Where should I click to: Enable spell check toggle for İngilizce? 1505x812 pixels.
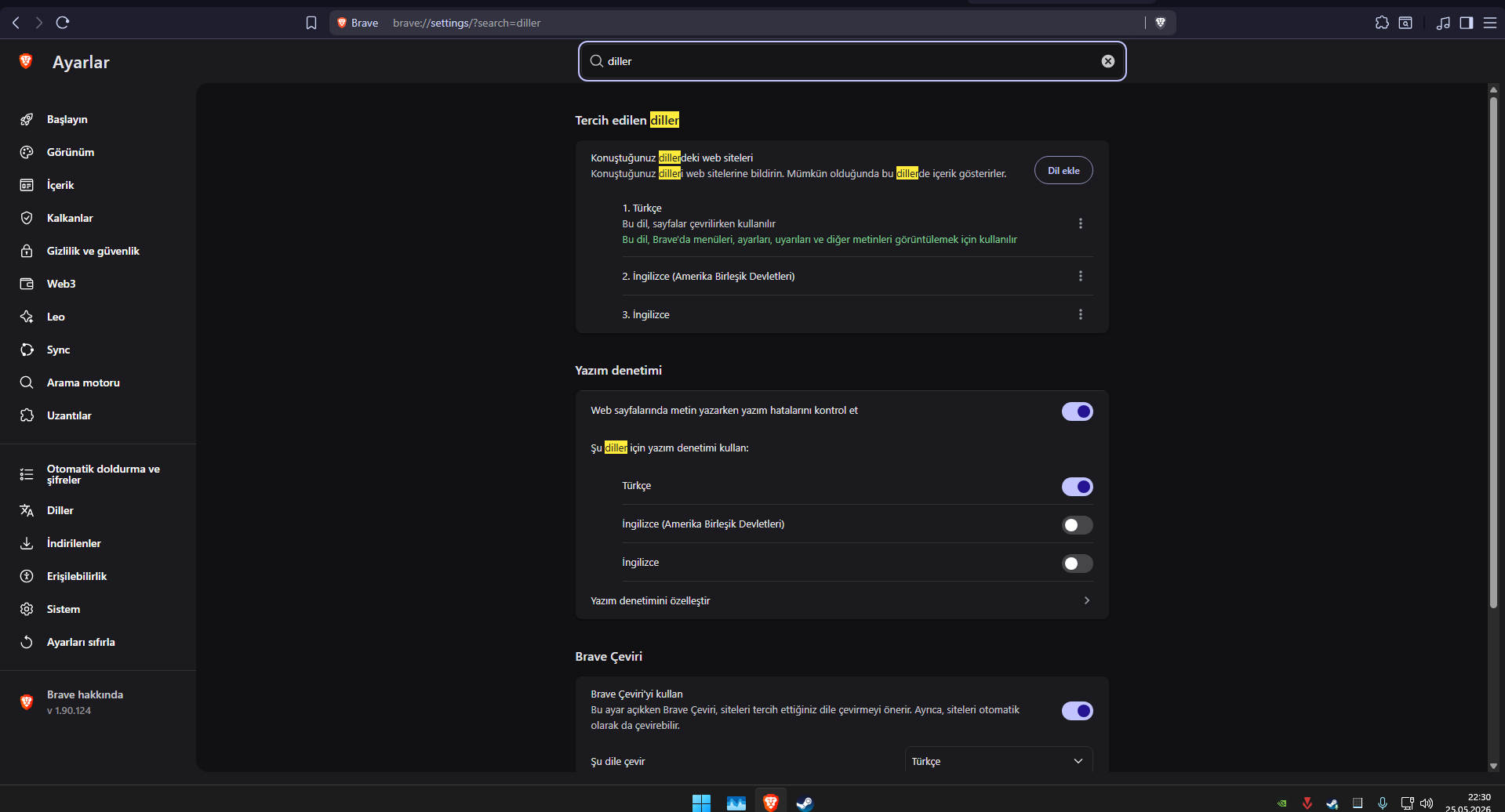point(1077,564)
